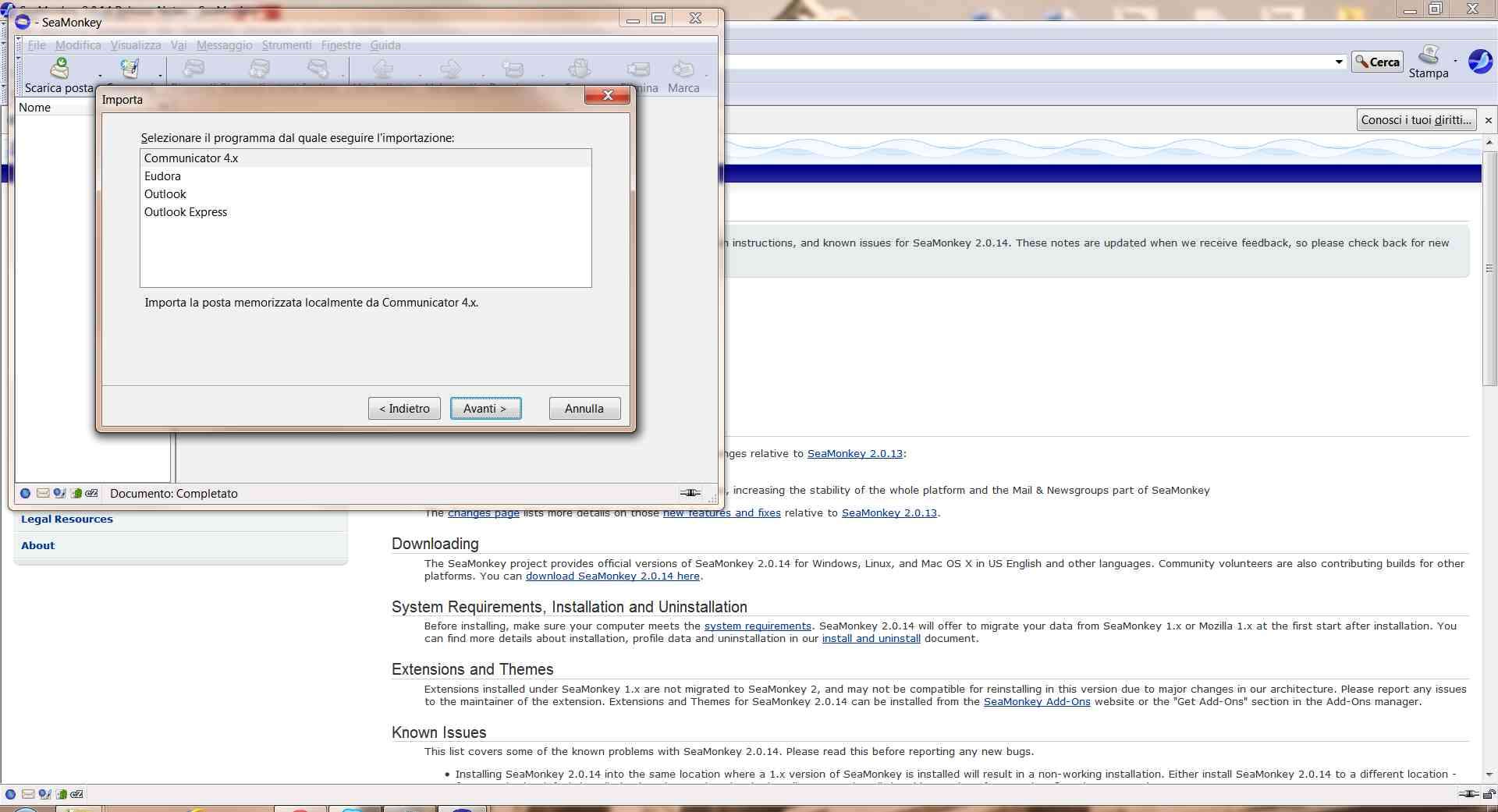
Task: Click the Marca toolbar icon
Action: point(683,69)
